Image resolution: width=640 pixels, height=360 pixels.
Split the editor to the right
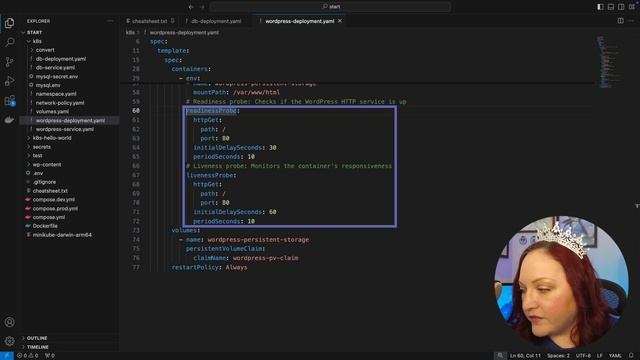coord(620,21)
